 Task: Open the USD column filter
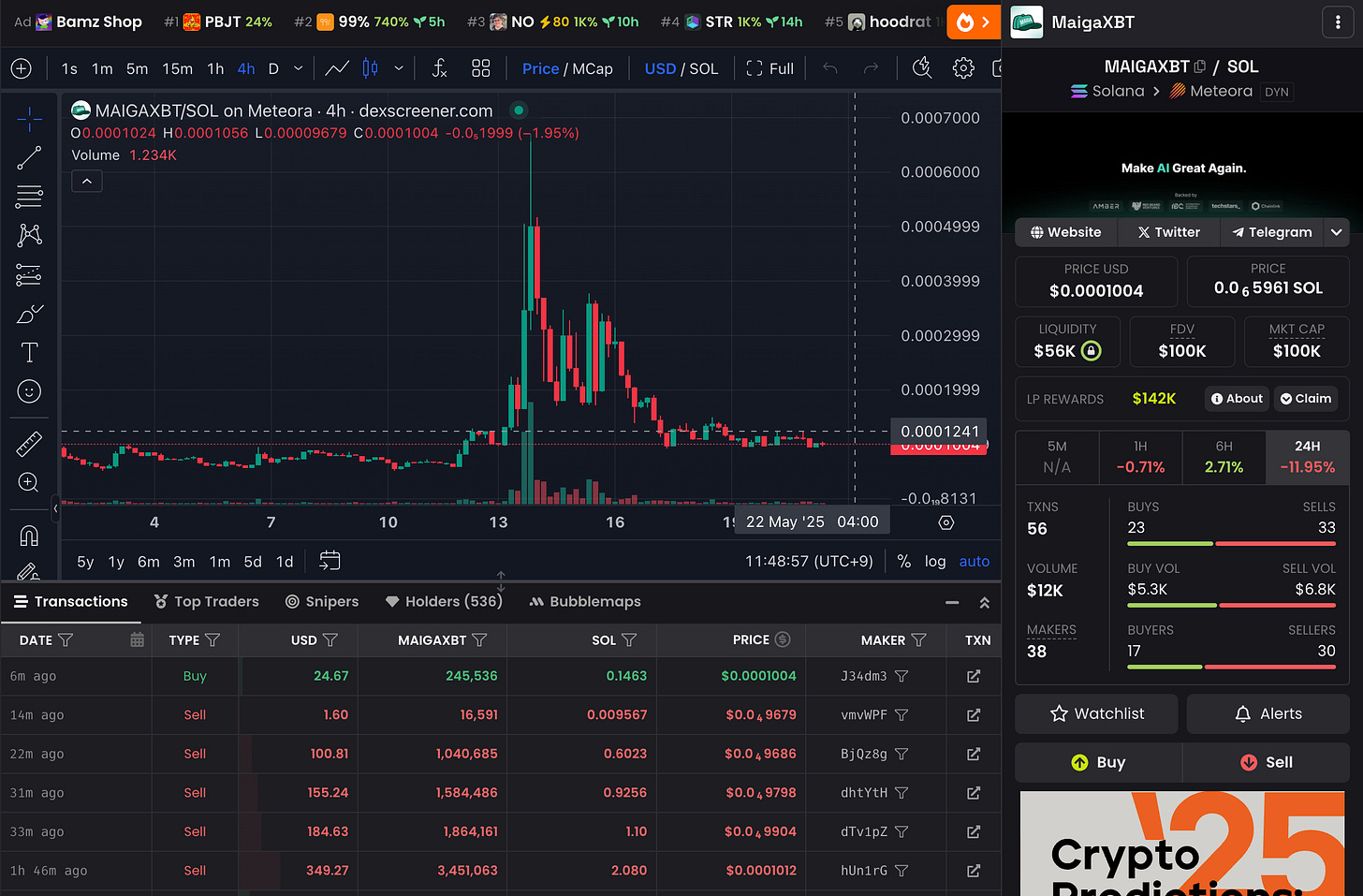(330, 639)
